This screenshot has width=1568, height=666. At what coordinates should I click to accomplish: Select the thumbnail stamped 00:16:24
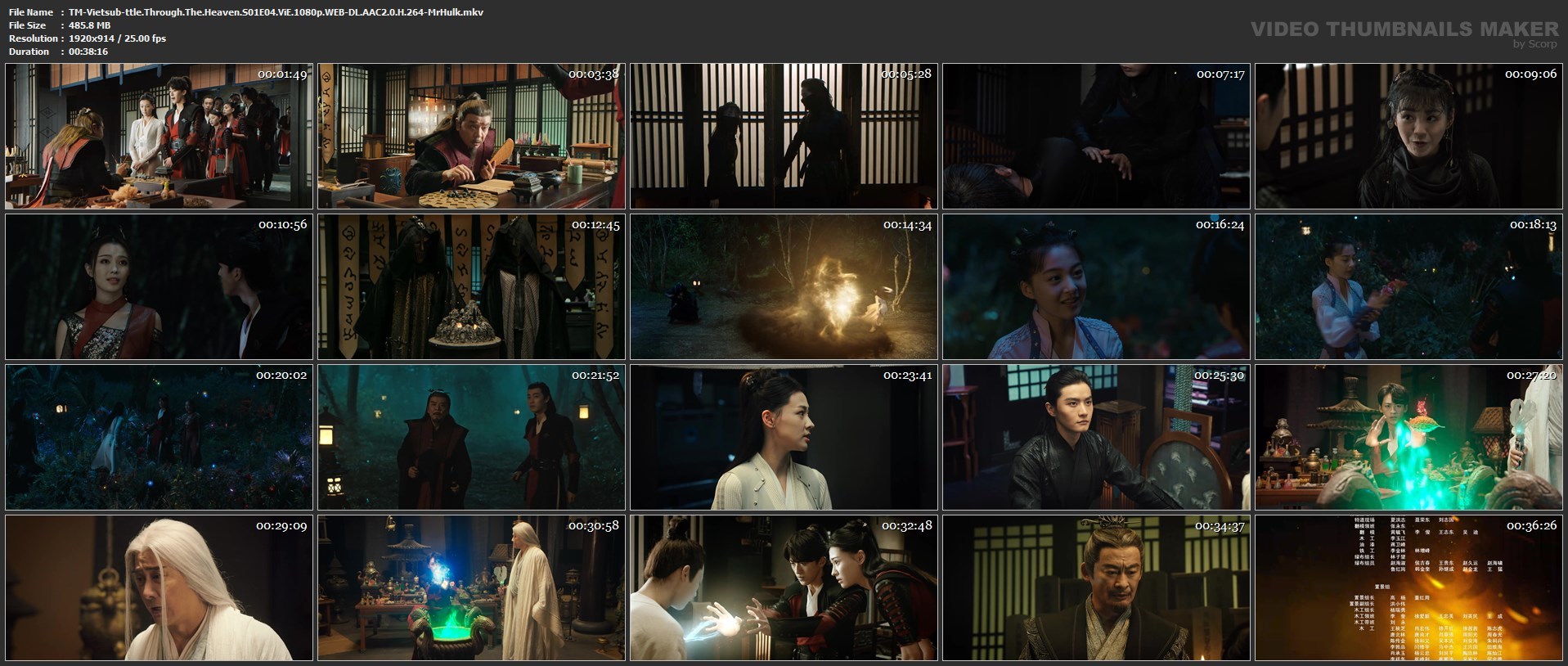1096,286
